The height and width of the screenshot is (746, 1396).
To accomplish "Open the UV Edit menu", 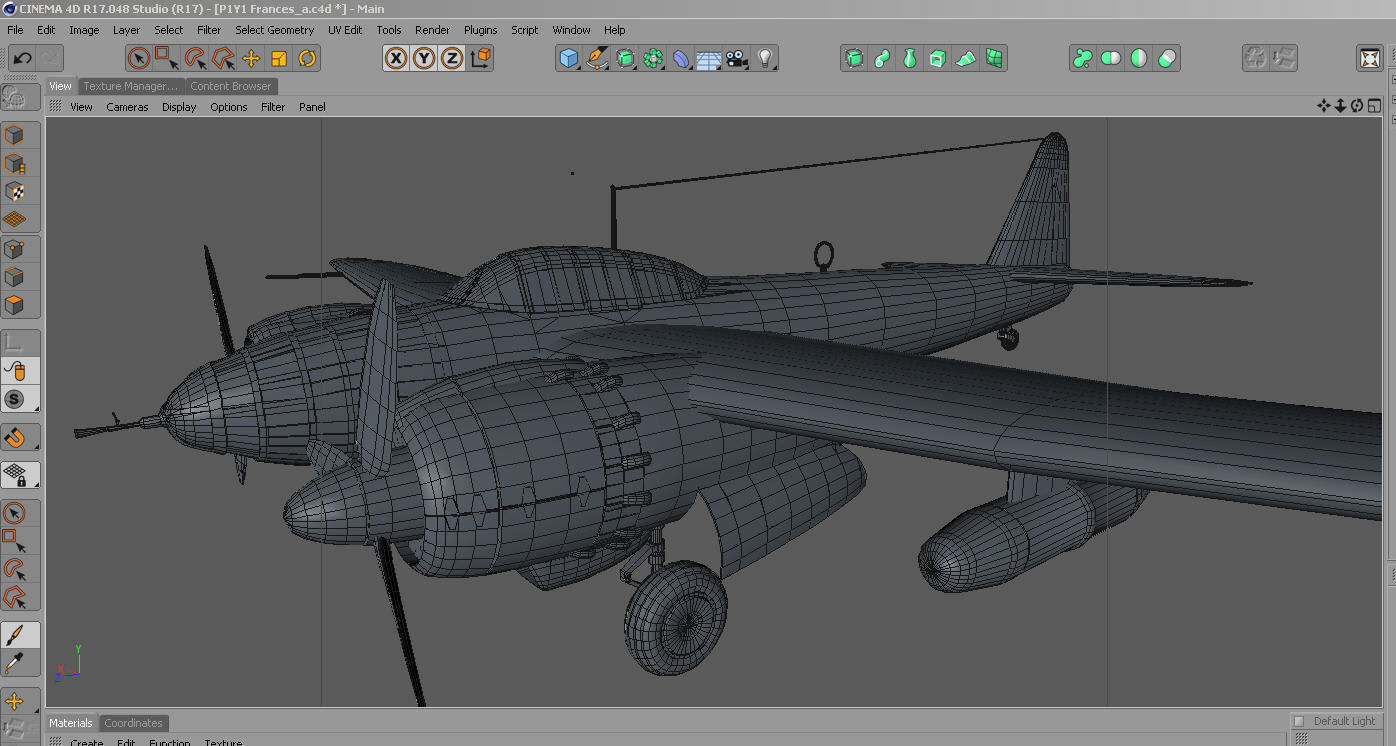I will coord(345,30).
